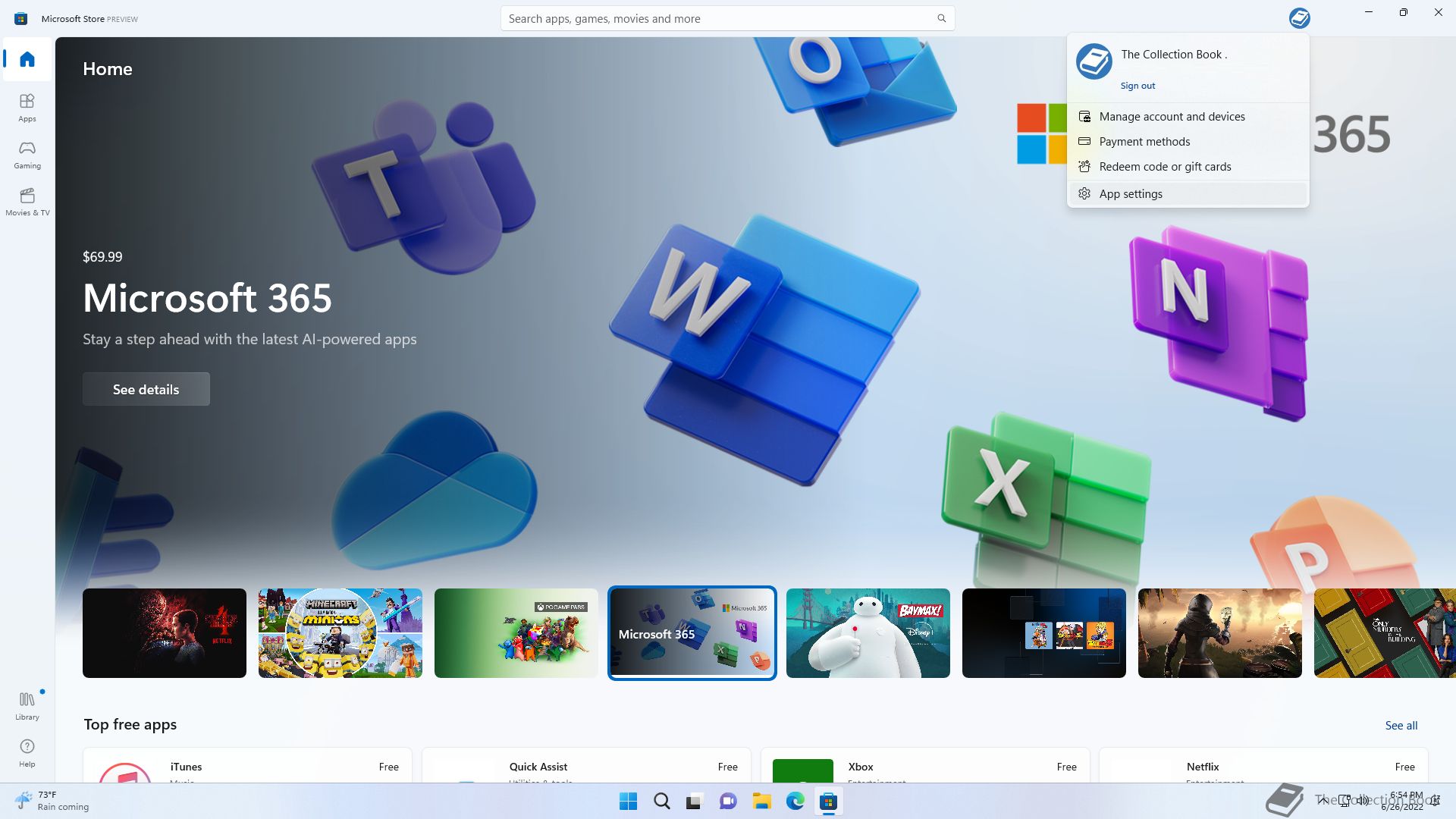Select the dark blue apps collection thumbnail
Screen dimensions: 1456x819
click(x=1044, y=633)
